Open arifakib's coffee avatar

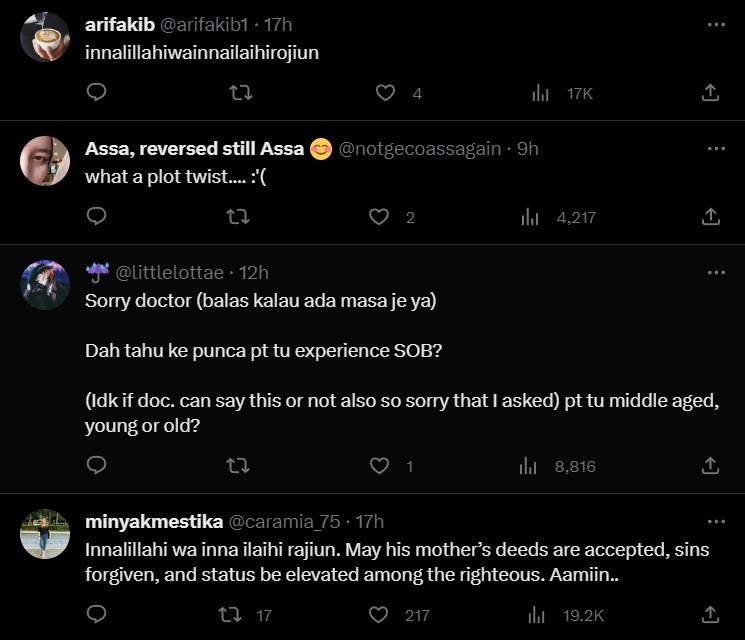[x=45, y=38]
